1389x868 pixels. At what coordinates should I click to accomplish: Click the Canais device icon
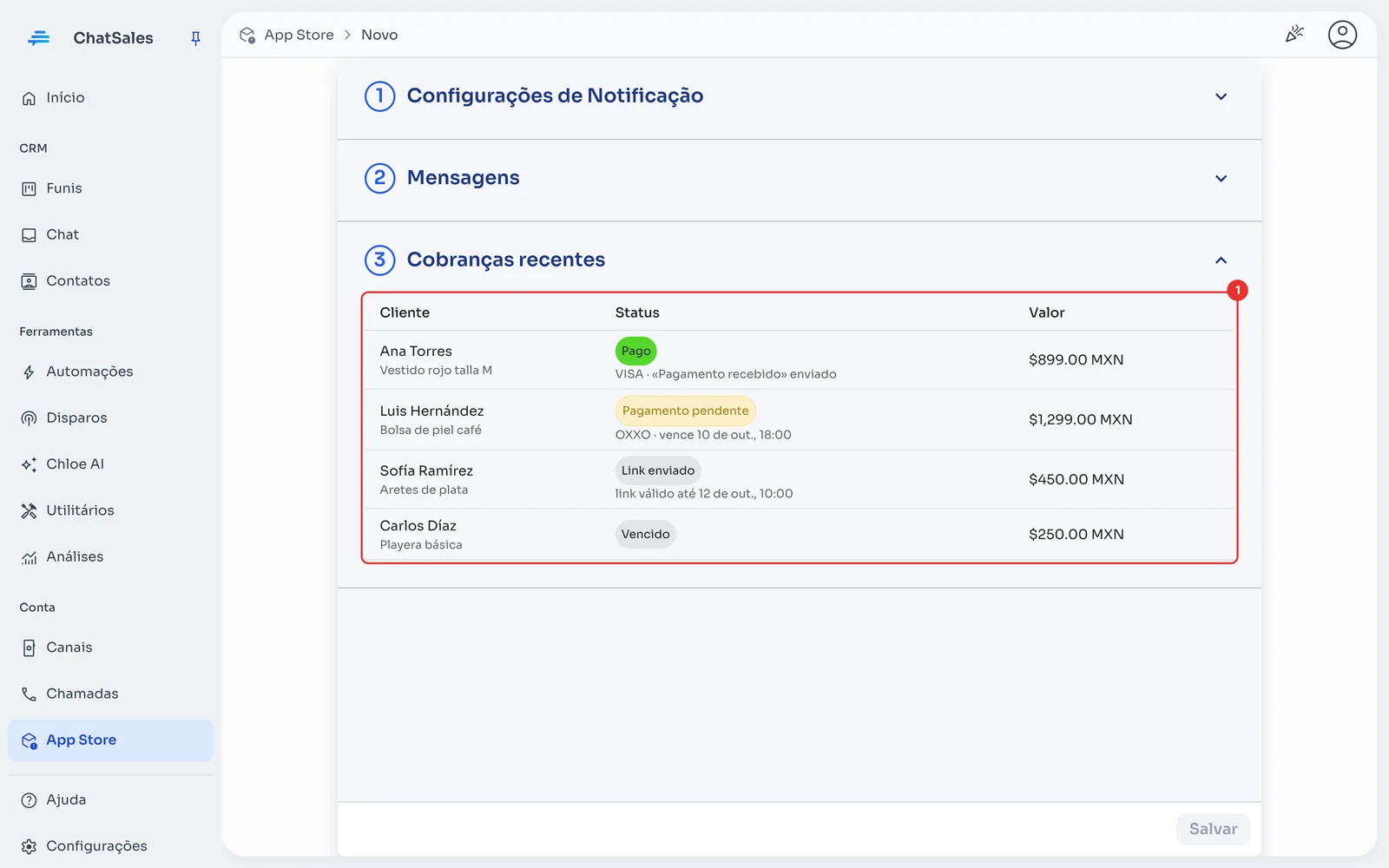tap(29, 648)
